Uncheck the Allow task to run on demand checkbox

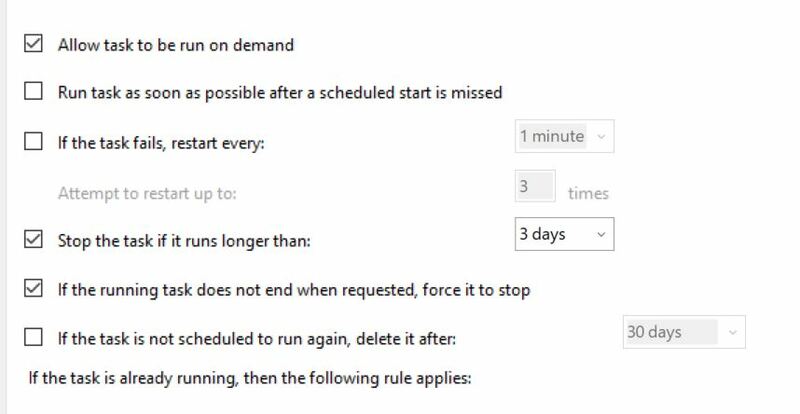click(x=33, y=43)
